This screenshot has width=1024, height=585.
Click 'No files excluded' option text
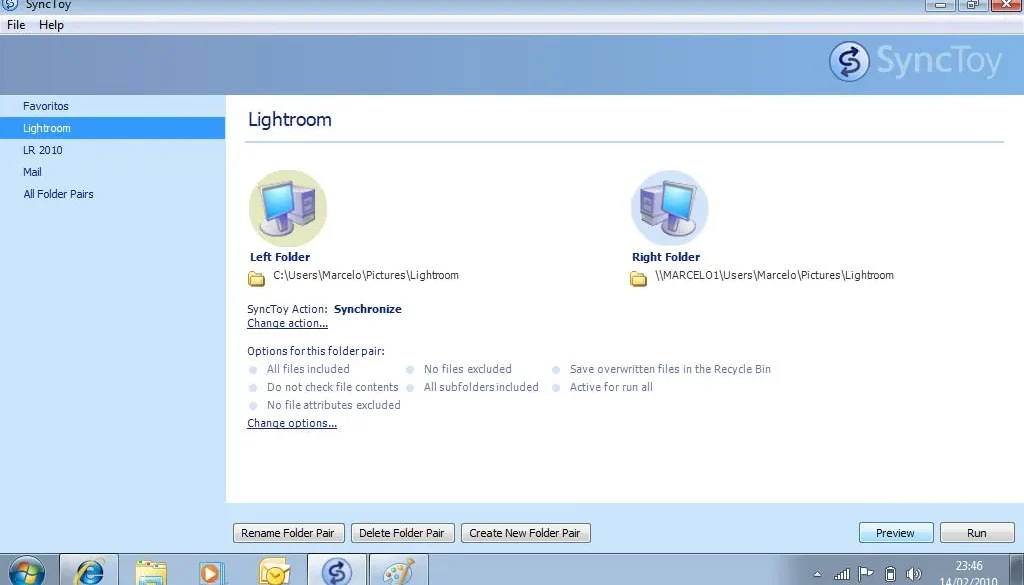468,369
